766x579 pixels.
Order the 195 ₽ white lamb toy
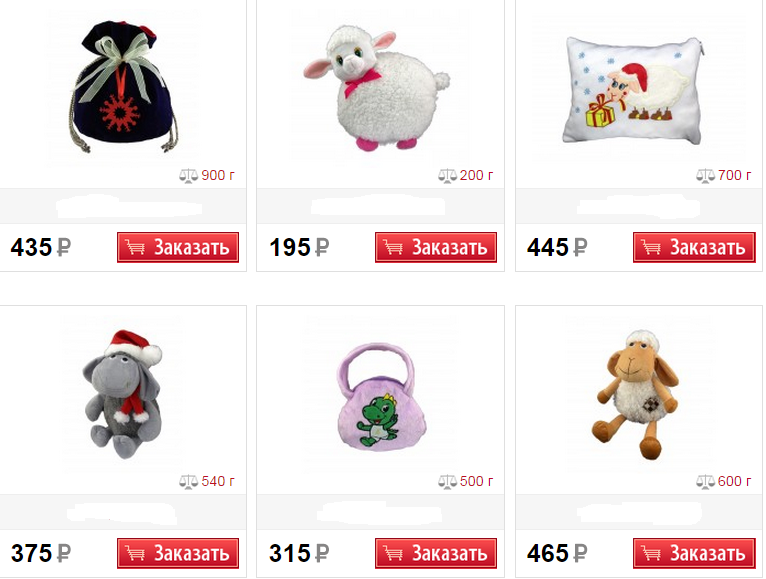point(436,247)
